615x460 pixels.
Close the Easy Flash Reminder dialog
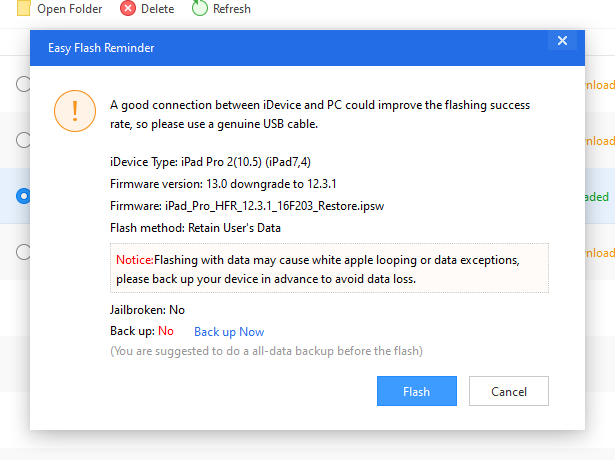click(x=562, y=42)
